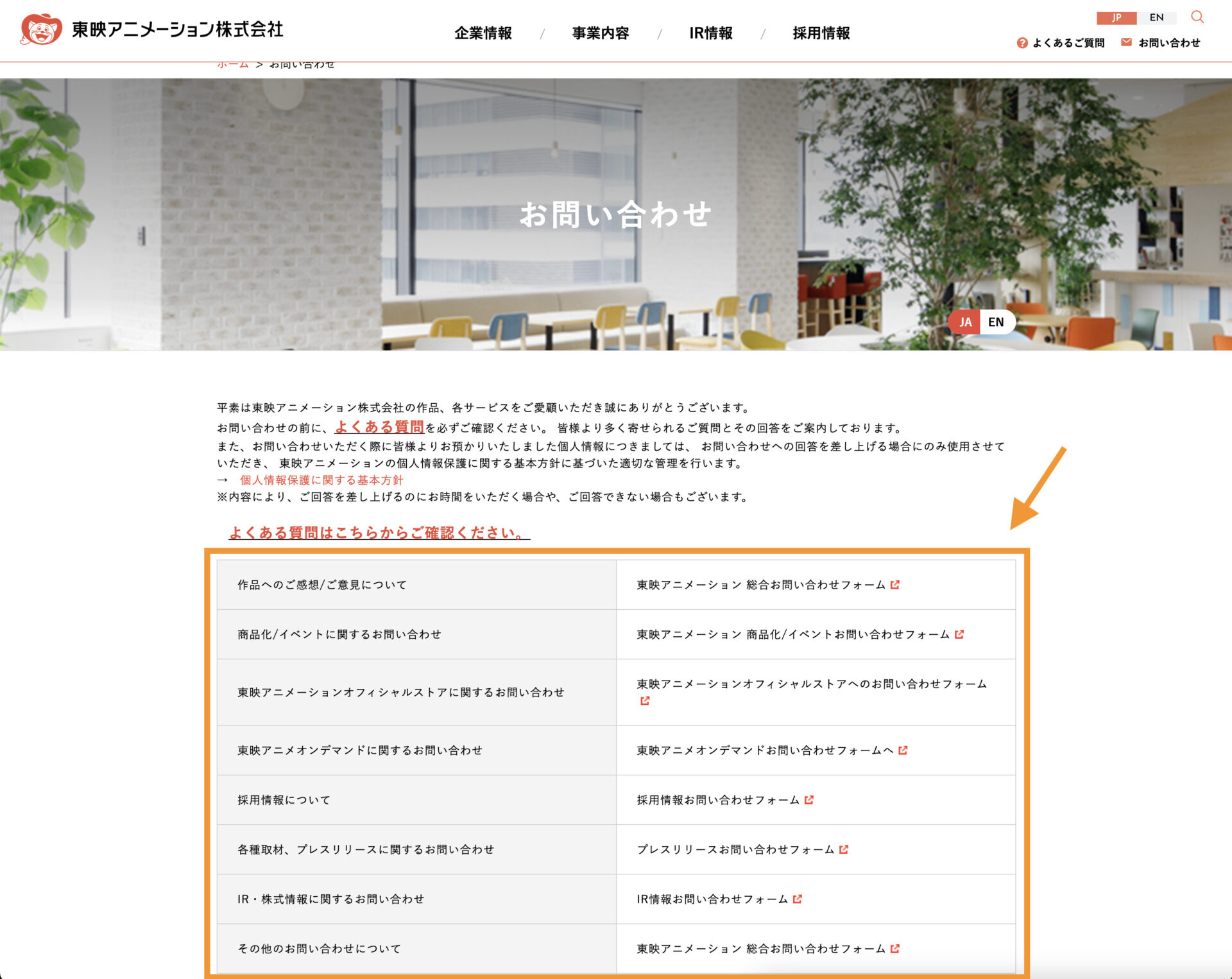Image resolution: width=1232 pixels, height=979 pixels.
Task: Open the IR情報 menu
Action: coord(711,33)
